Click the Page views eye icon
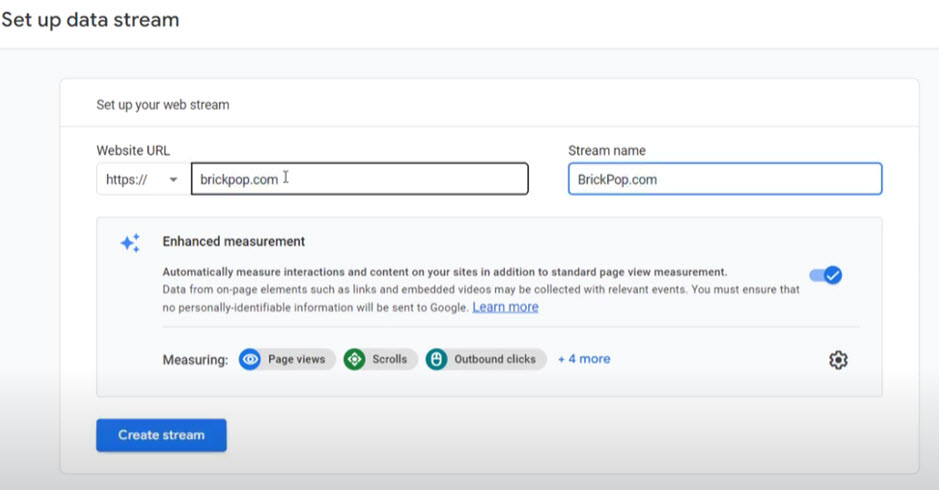This screenshot has height=490, width=939. [250, 360]
